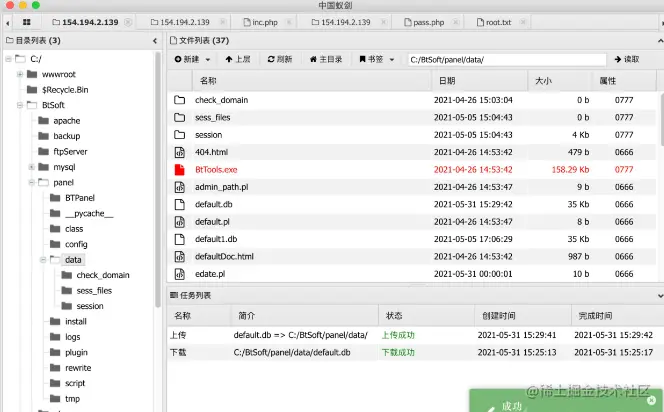Click 上传成功 status in task list
The width and height of the screenshot is (664, 412).
coord(398,335)
